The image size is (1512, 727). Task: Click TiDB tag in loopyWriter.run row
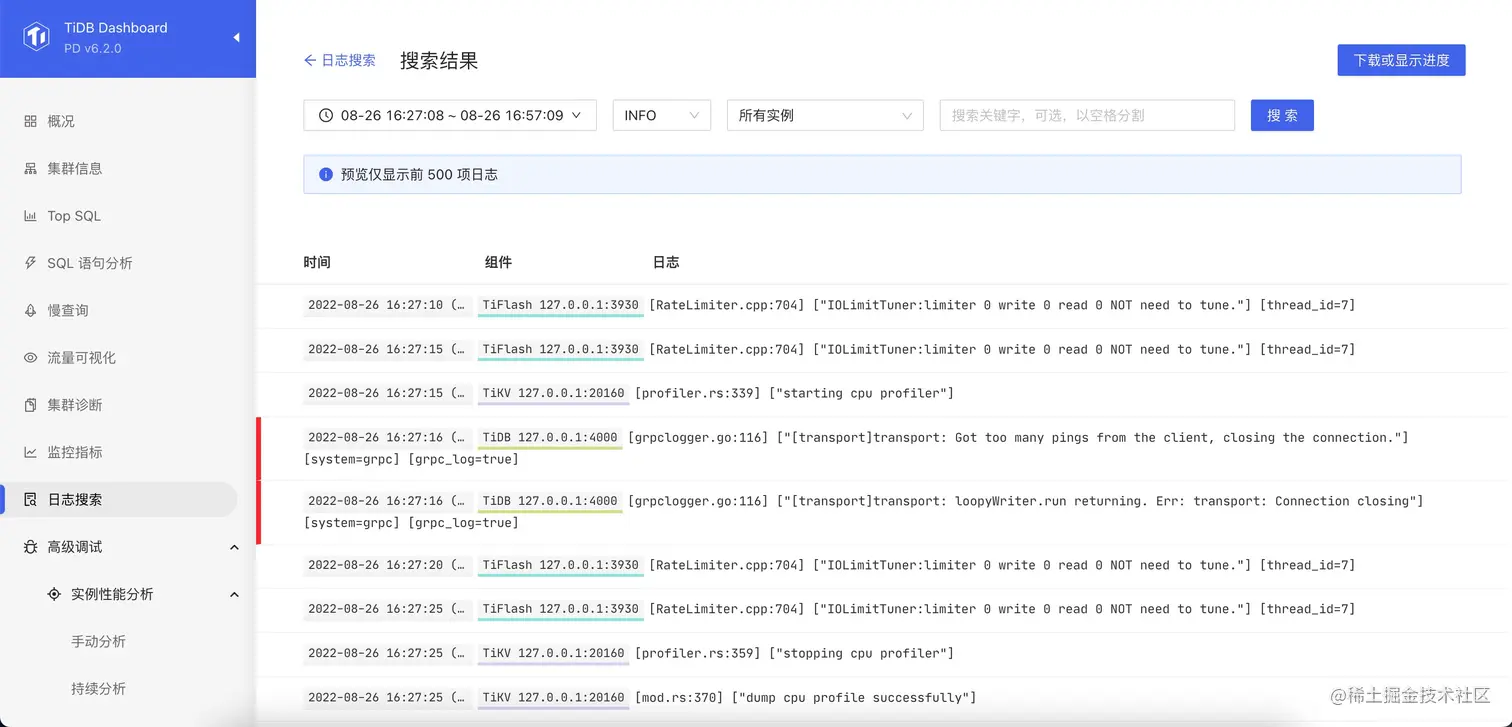click(x=549, y=502)
